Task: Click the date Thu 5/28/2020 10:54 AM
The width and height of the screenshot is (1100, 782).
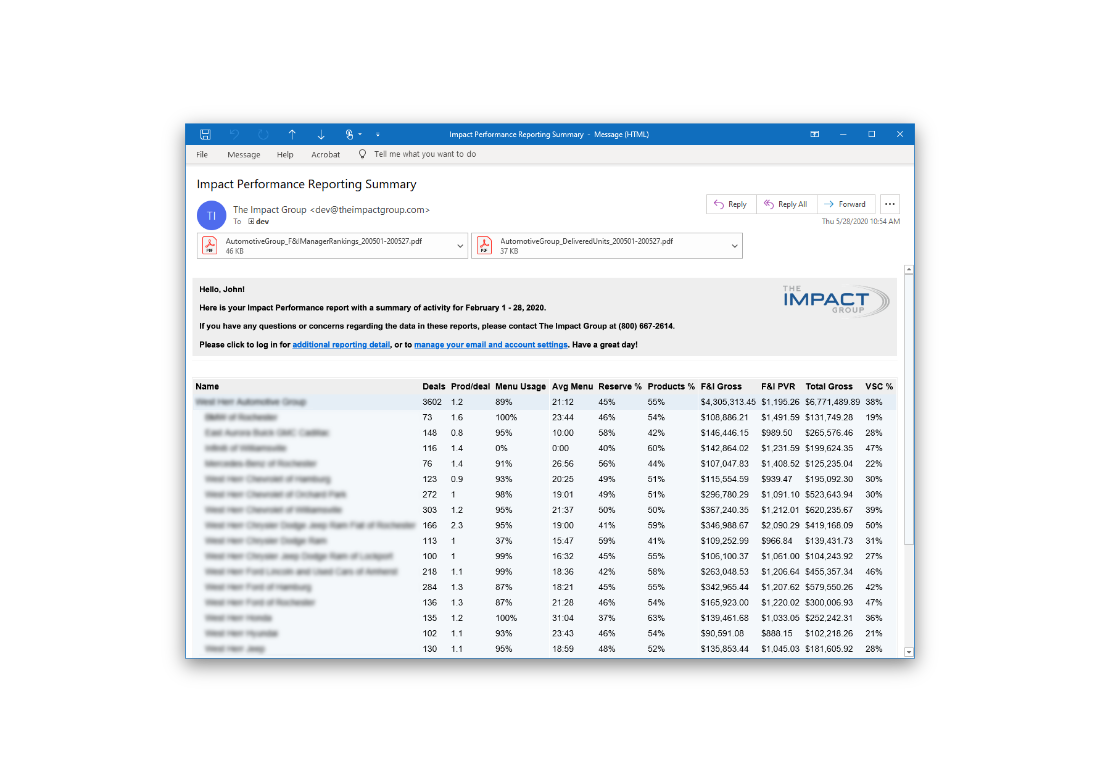Action: (x=861, y=222)
